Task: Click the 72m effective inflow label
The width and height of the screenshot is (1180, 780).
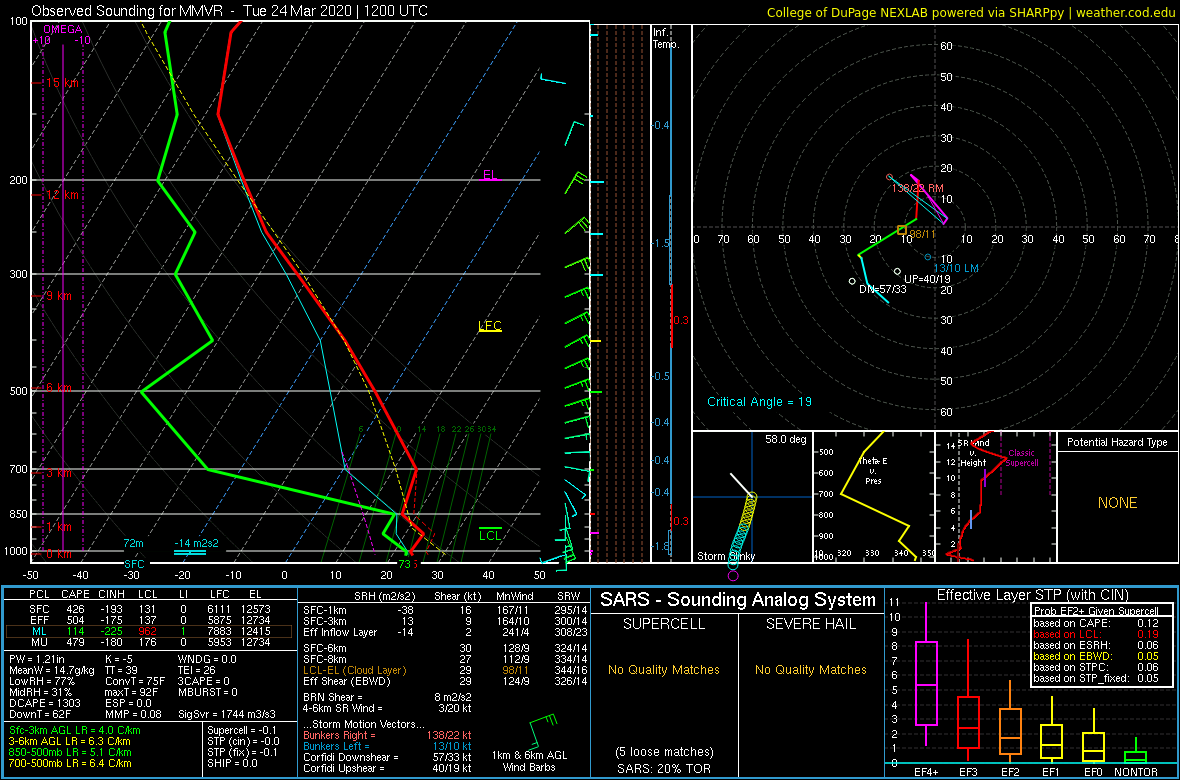Action: (x=133, y=543)
